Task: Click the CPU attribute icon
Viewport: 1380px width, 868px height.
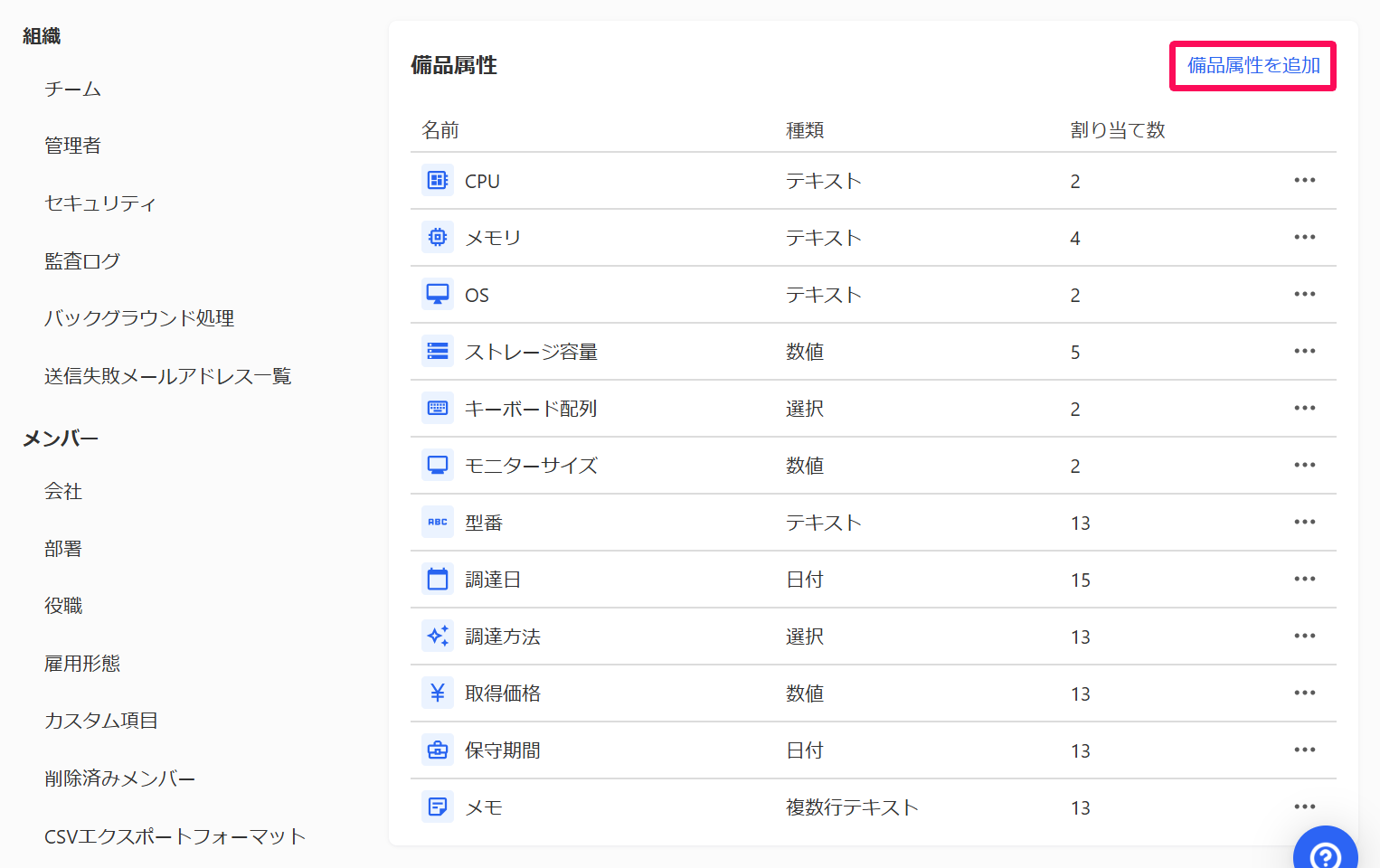Action: tap(438, 181)
